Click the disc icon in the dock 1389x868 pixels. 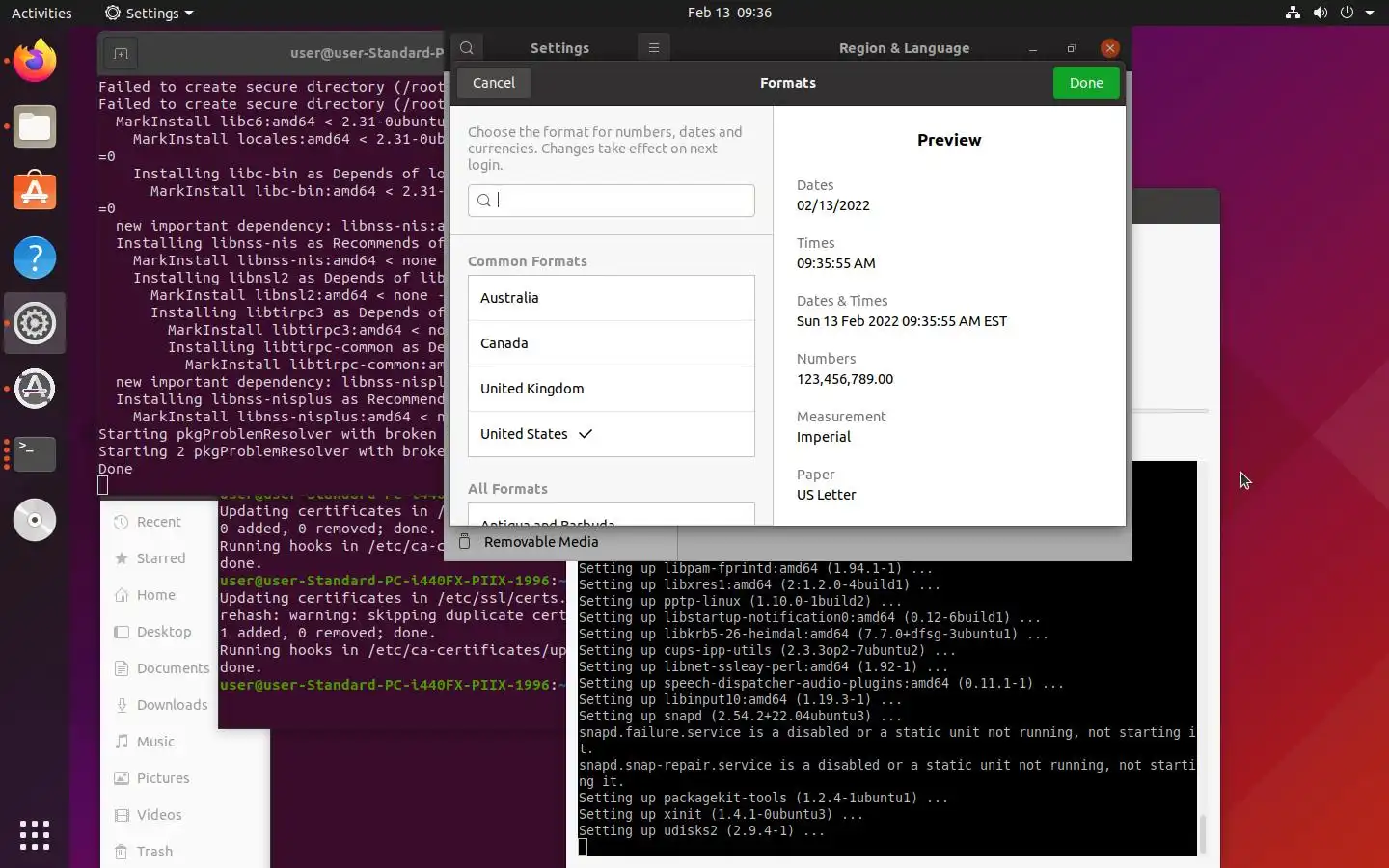pos(35,520)
